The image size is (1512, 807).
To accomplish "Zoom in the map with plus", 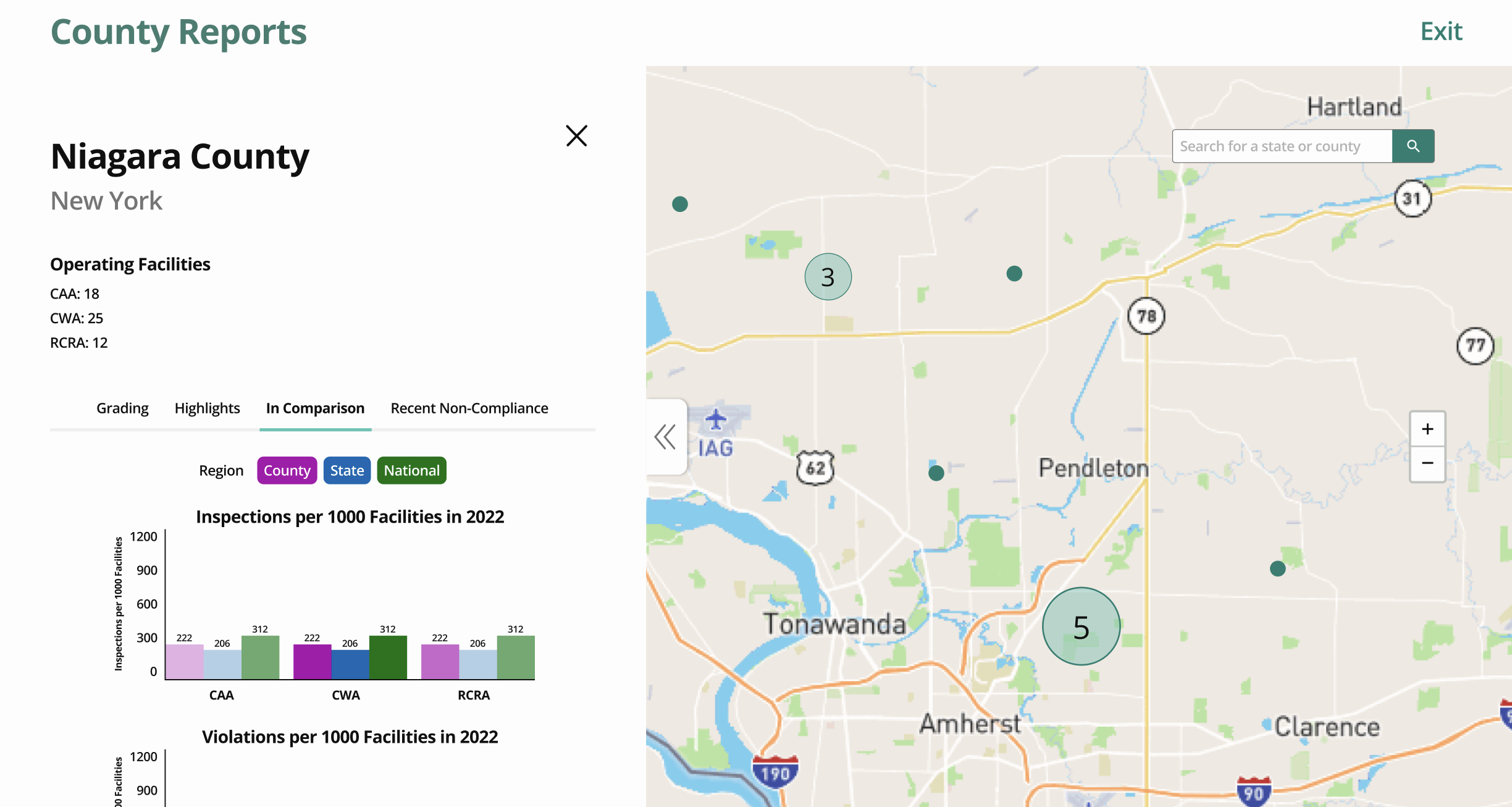I will 1427,429.
